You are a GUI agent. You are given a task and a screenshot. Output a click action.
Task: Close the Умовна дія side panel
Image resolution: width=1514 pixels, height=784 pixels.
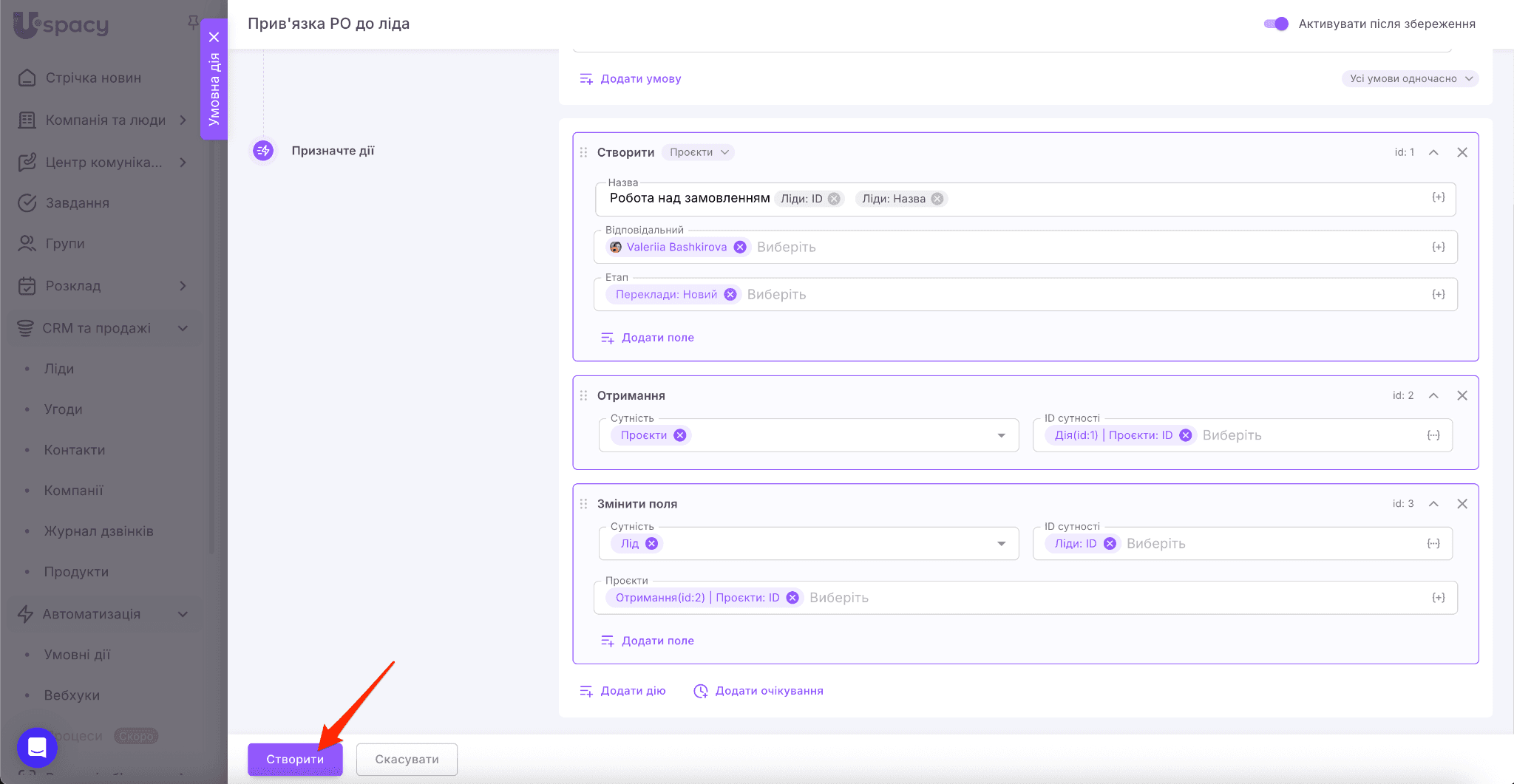point(214,37)
